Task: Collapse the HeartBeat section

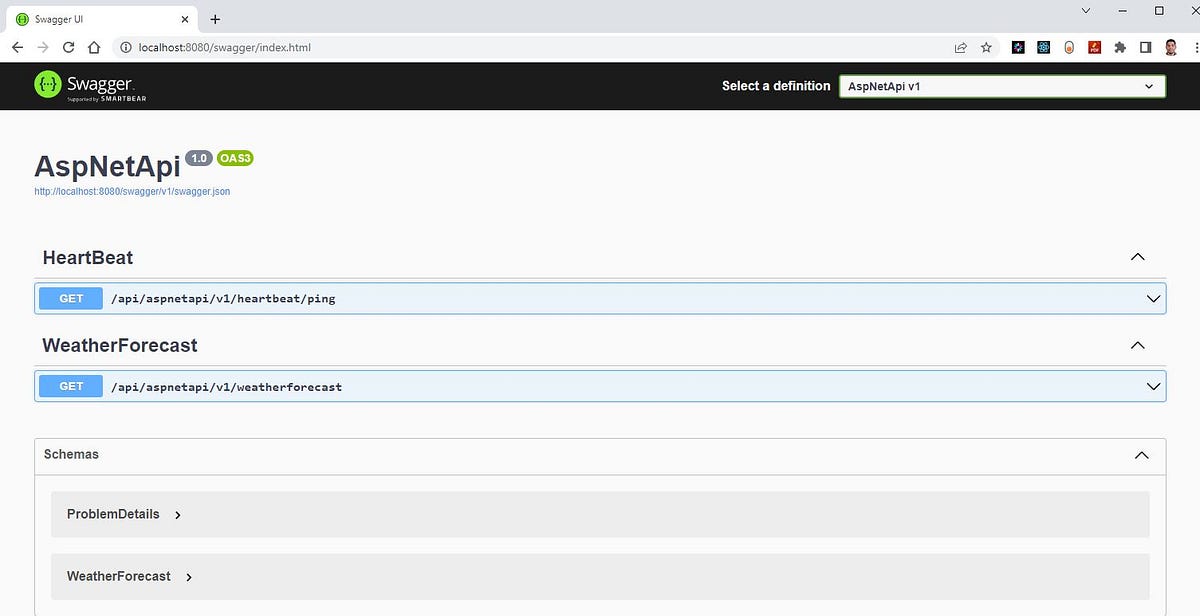Action: click(1137, 257)
